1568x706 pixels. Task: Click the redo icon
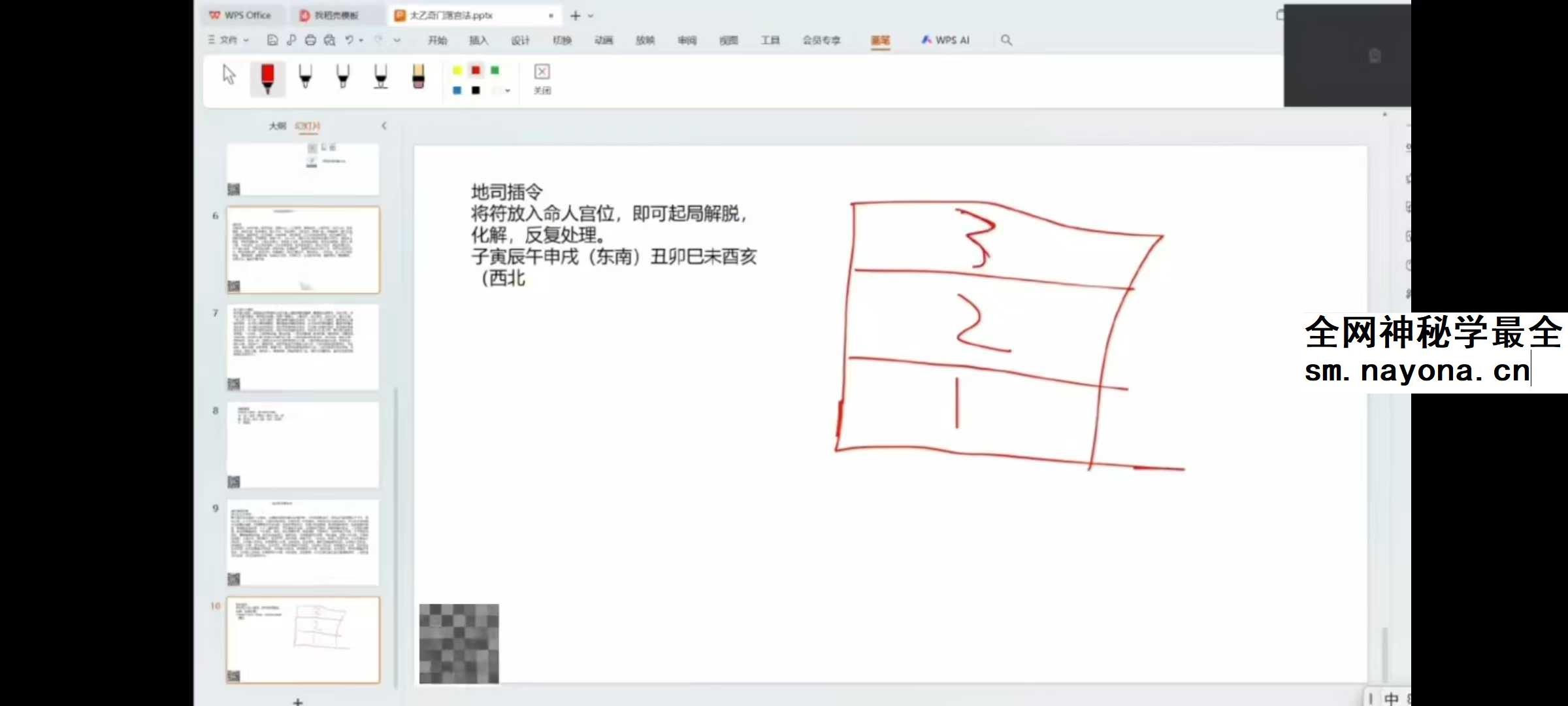(x=378, y=40)
